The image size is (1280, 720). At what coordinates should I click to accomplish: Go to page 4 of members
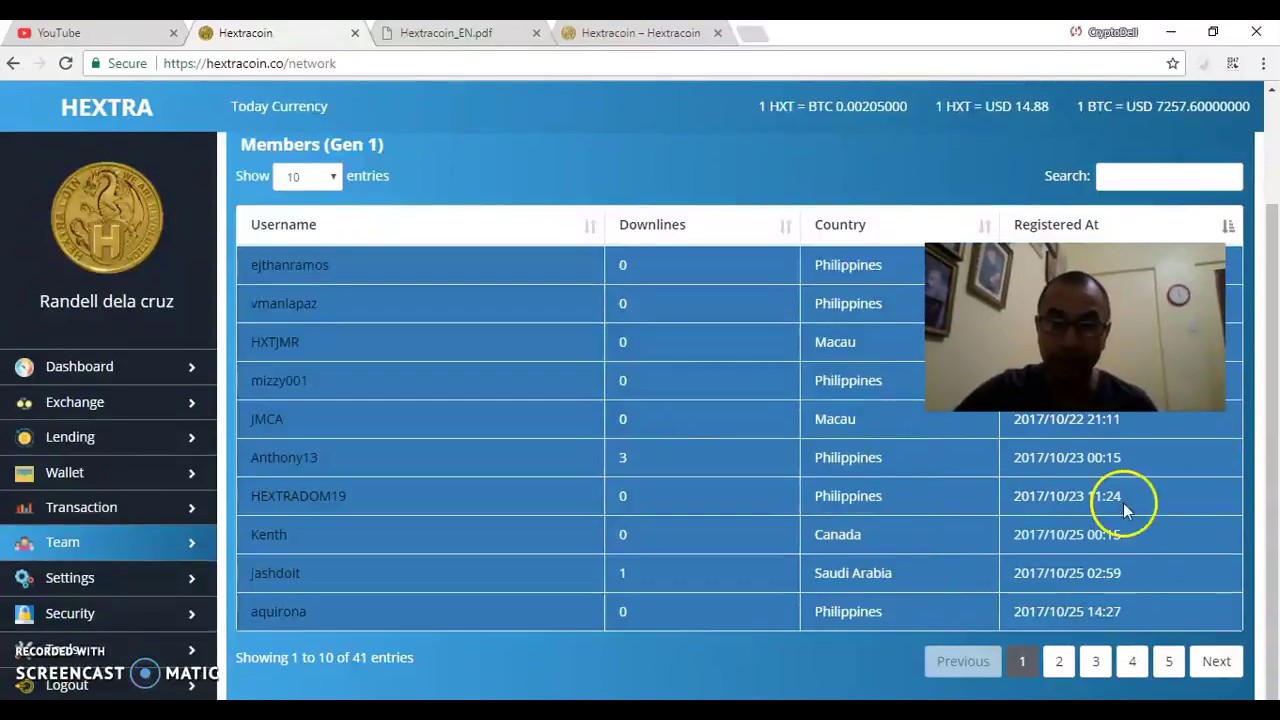pyautogui.click(x=1132, y=661)
